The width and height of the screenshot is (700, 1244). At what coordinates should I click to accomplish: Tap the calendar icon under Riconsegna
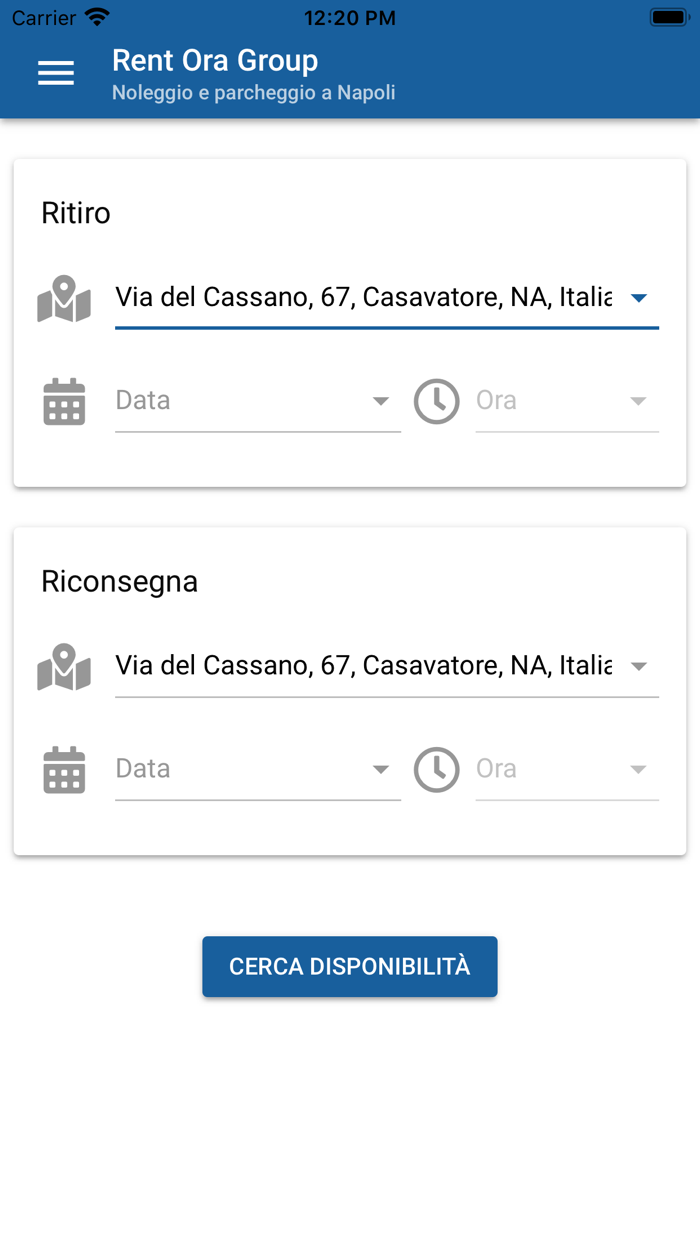[64, 769]
